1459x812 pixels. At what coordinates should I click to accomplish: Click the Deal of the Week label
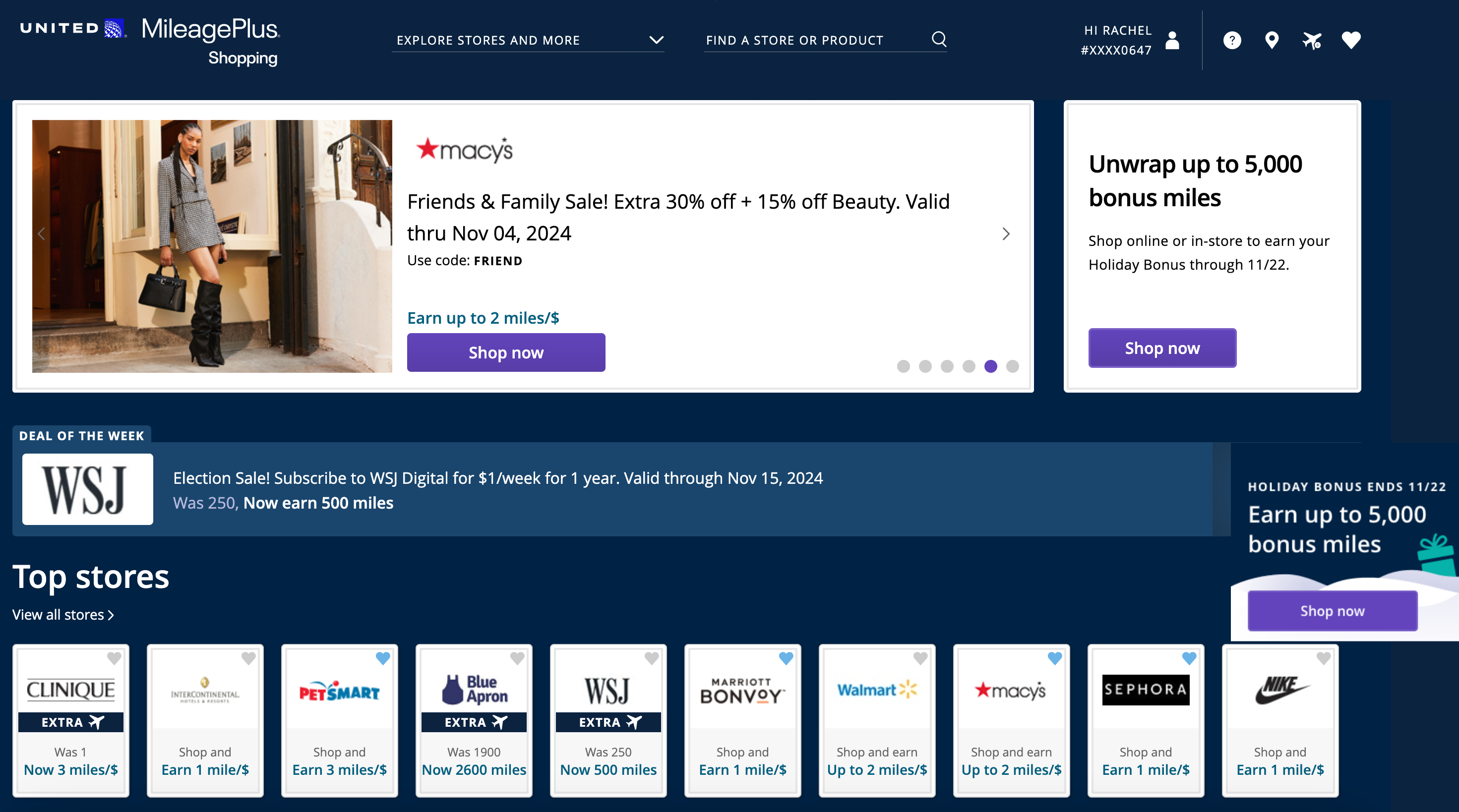[x=81, y=435]
